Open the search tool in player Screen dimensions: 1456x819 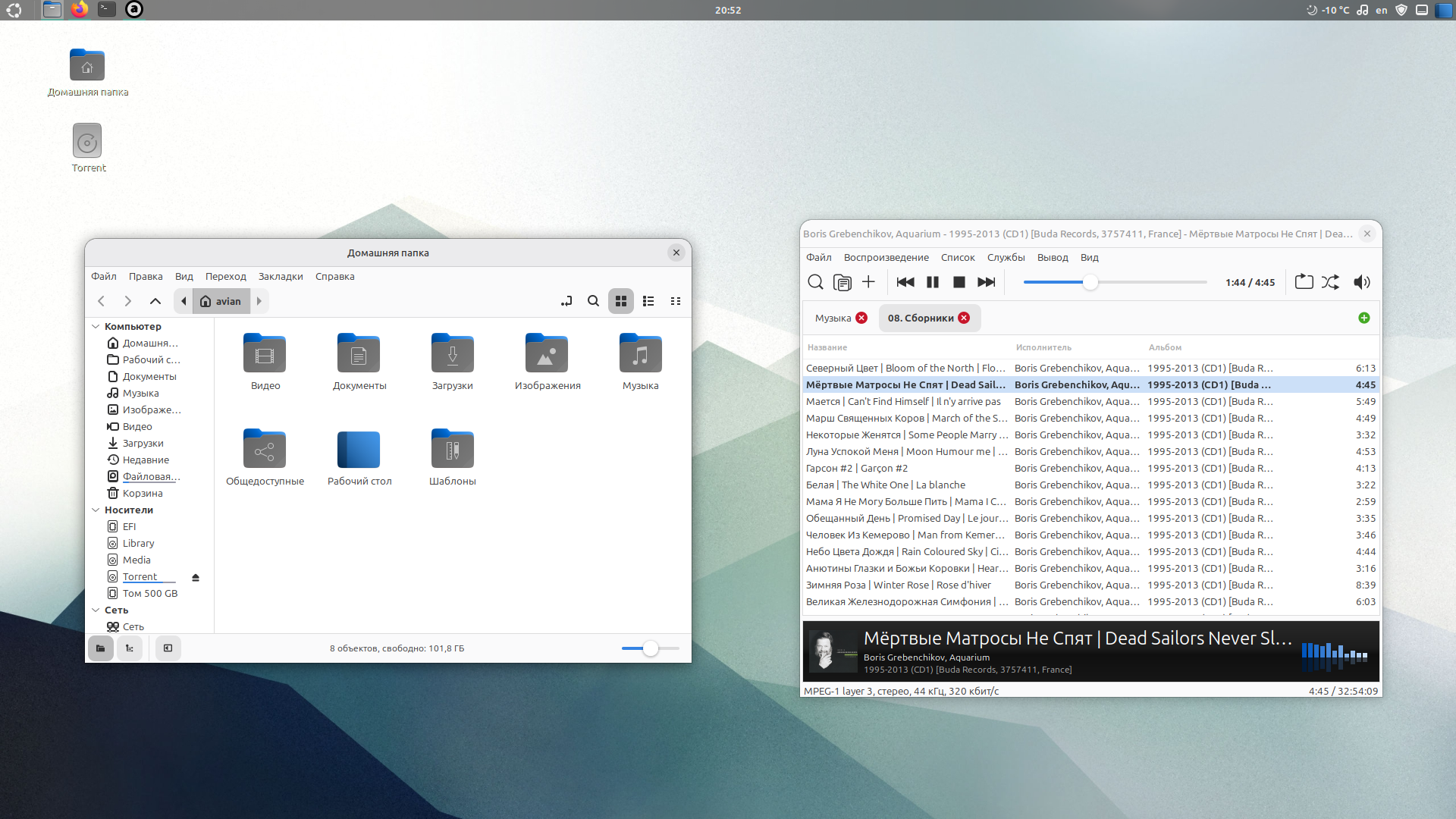pyautogui.click(x=815, y=282)
